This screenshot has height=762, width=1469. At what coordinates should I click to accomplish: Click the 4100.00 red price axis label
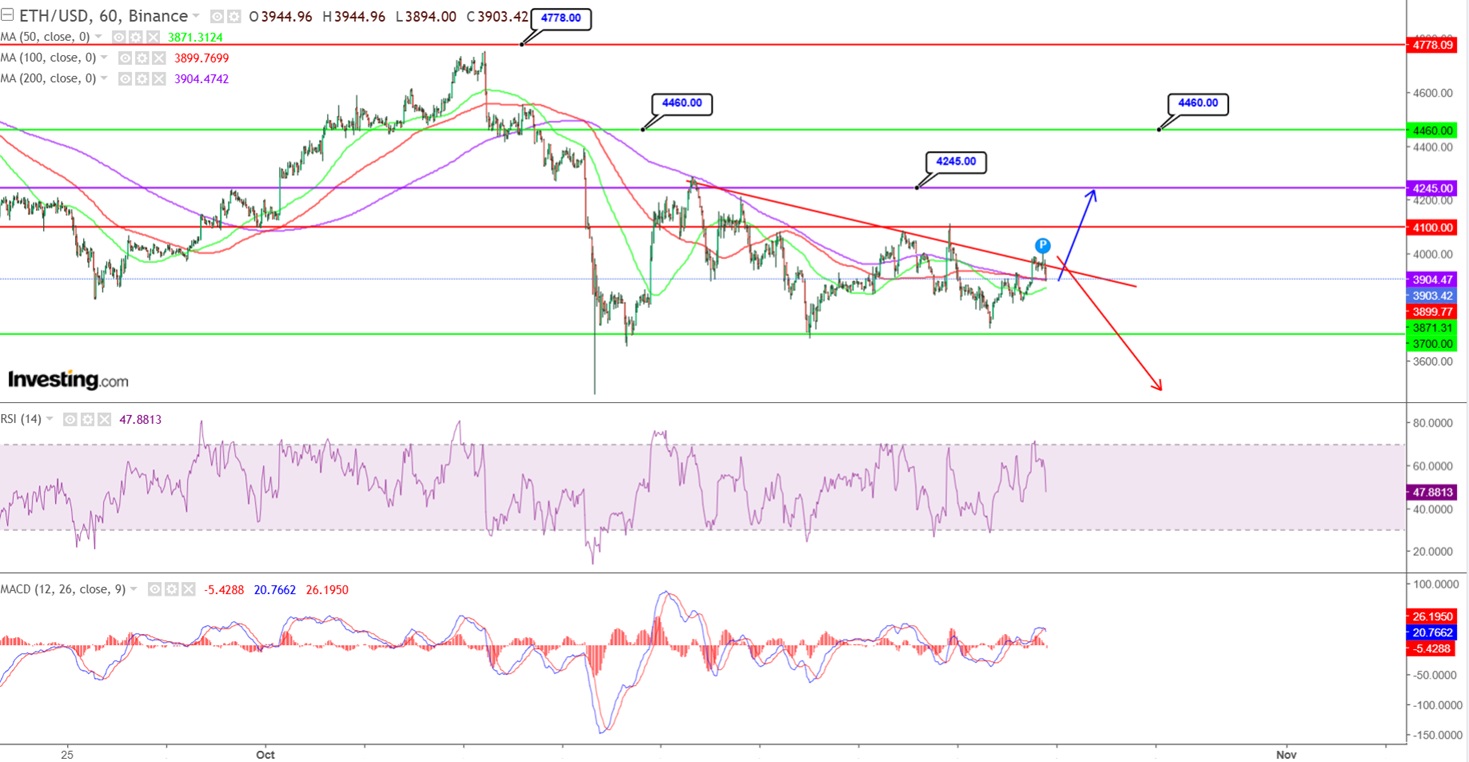pyautogui.click(x=1432, y=227)
